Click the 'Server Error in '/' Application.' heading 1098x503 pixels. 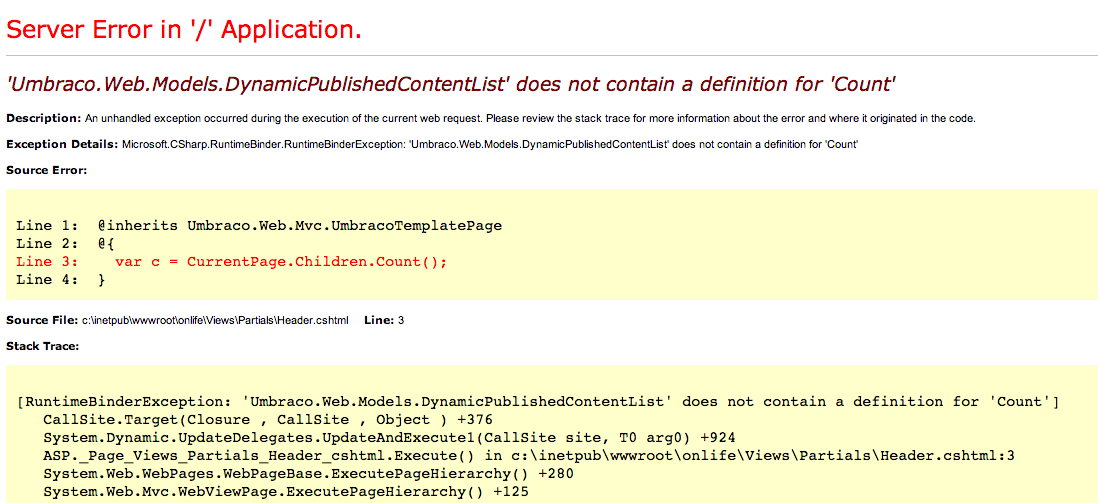pyautogui.click(x=183, y=30)
